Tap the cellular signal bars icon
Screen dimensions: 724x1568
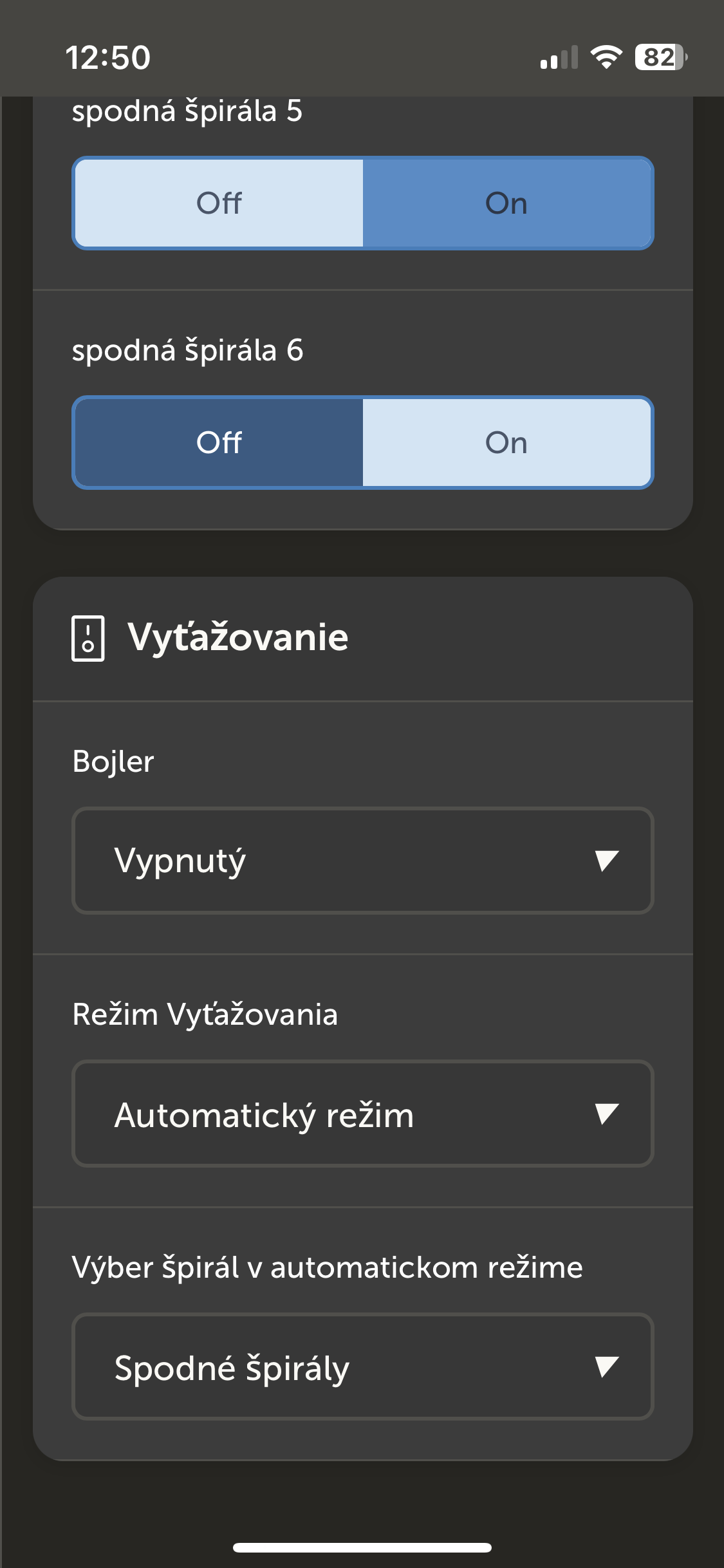pos(559,57)
